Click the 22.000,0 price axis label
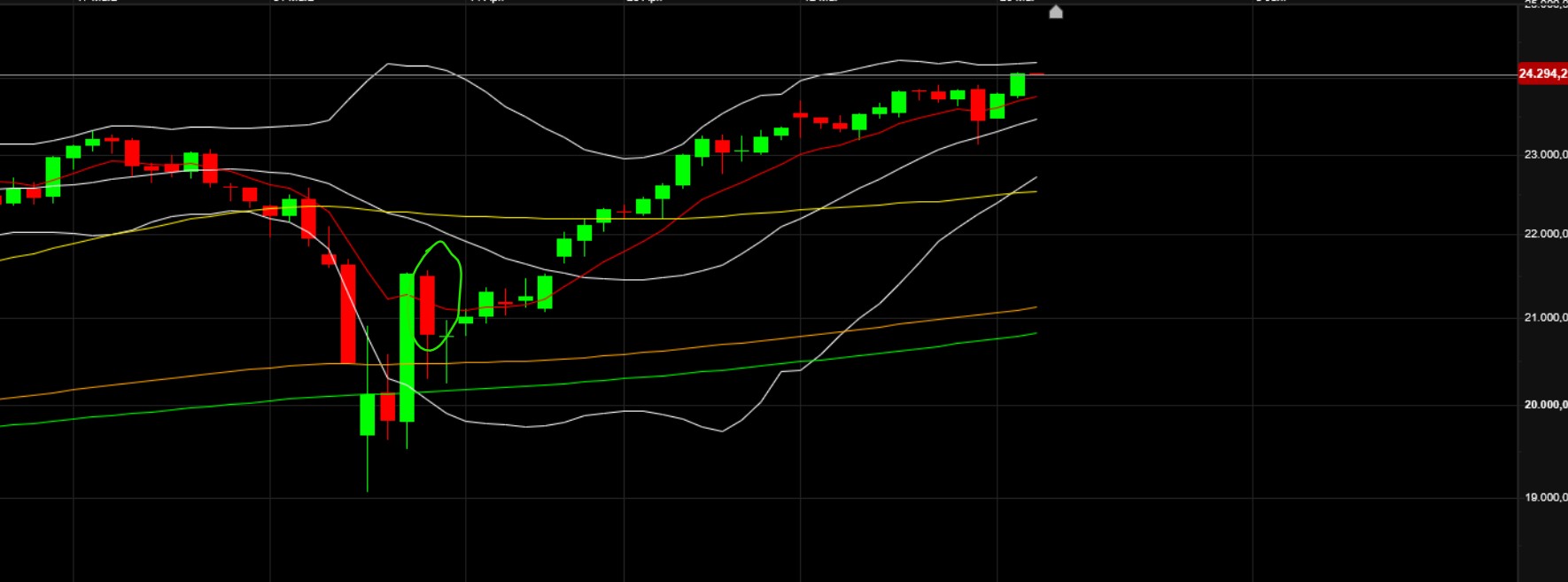 tap(1546, 234)
